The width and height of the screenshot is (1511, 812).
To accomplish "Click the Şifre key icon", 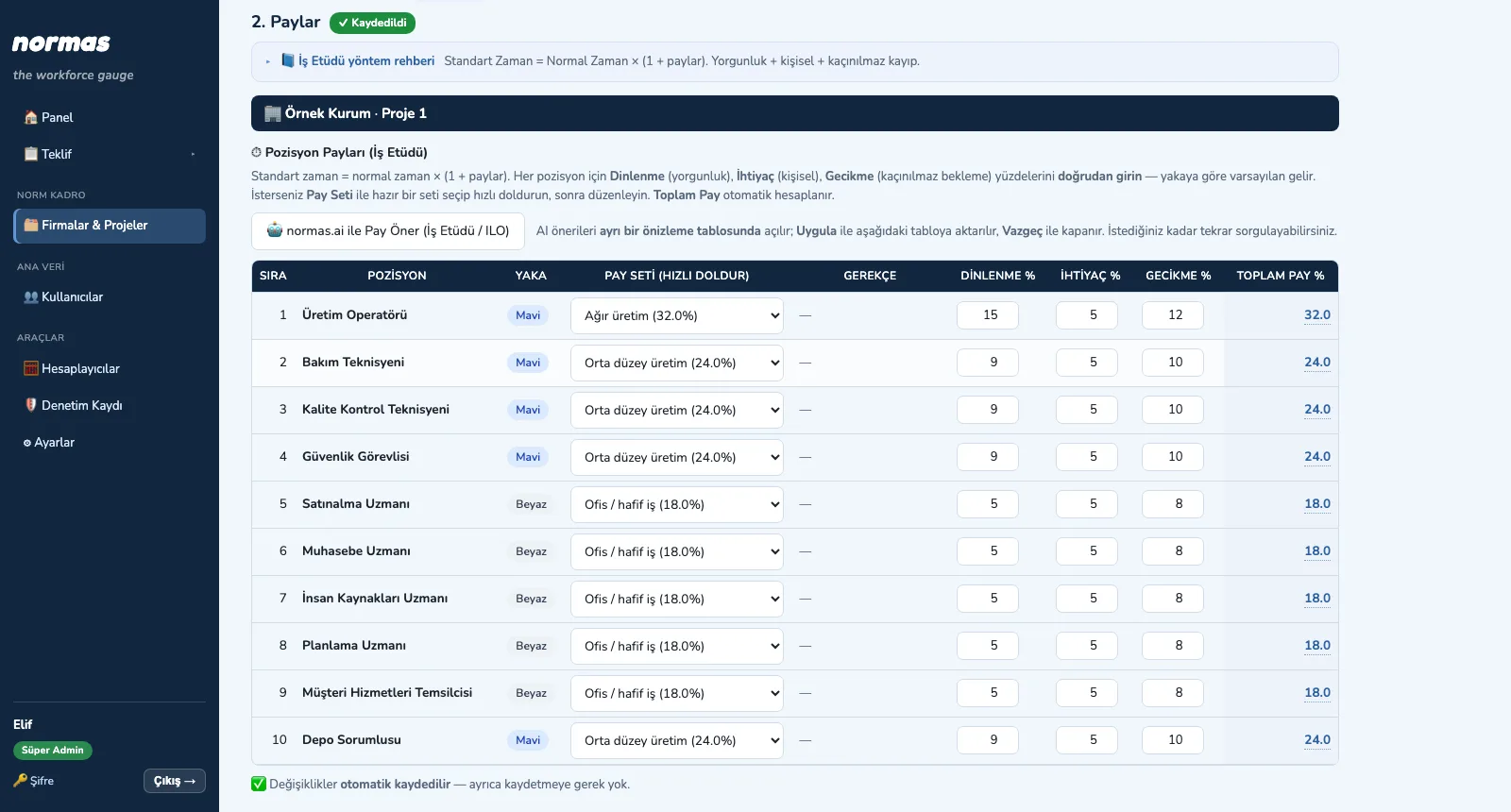I will pyautogui.click(x=21, y=781).
